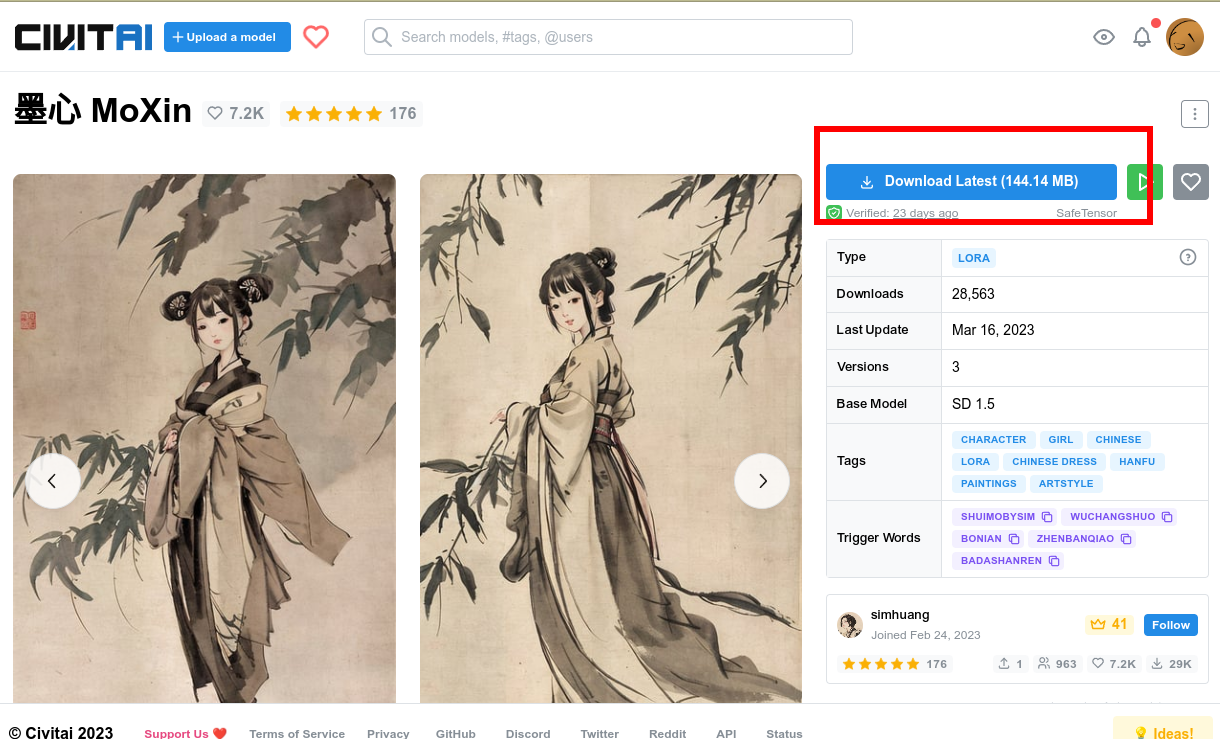This screenshot has width=1220, height=739.
Task: Select the CHINESE tag
Action: pos(1118,440)
